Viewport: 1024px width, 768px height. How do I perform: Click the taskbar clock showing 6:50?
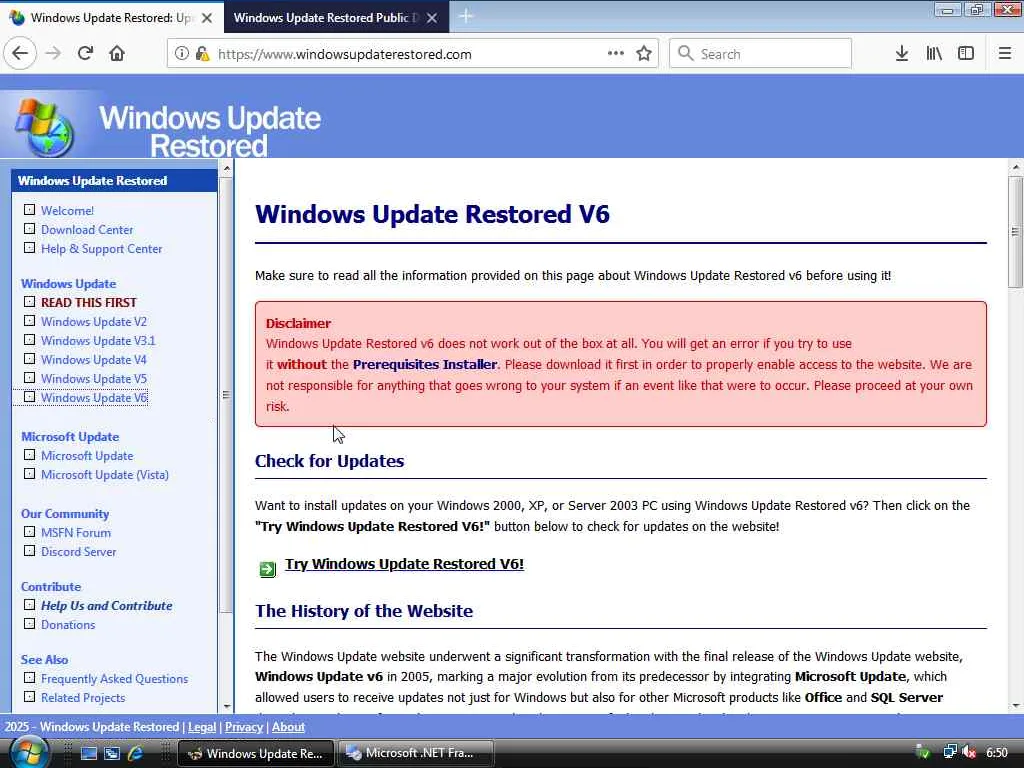997,753
